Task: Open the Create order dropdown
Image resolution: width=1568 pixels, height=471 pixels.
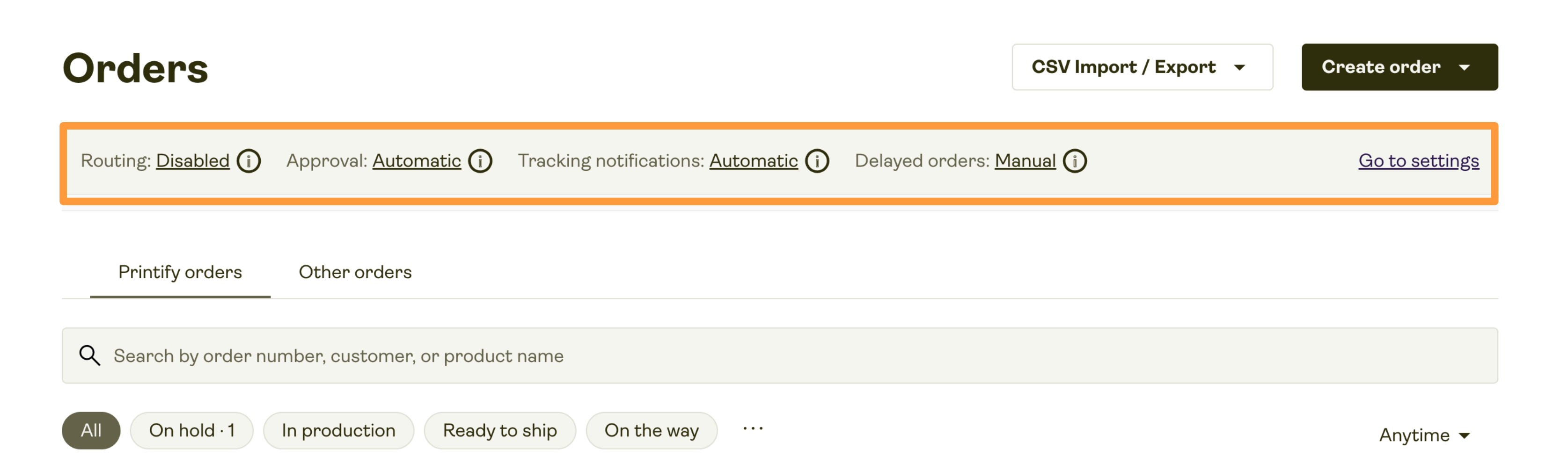Action: click(x=1399, y=67)
